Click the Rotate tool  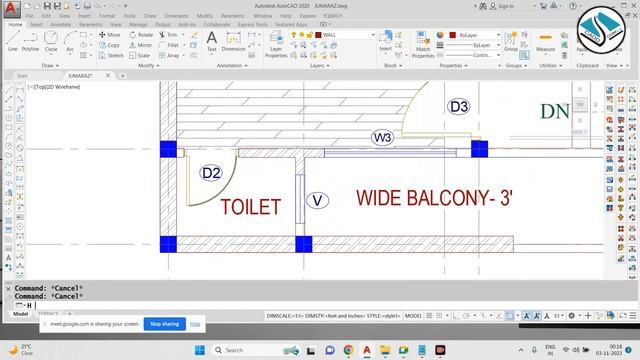click(x=141, y=35)
